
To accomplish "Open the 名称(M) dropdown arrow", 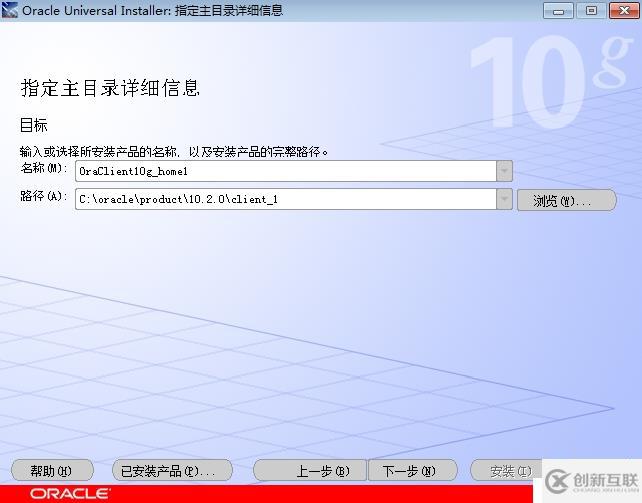I will click(x=504, y=171).
